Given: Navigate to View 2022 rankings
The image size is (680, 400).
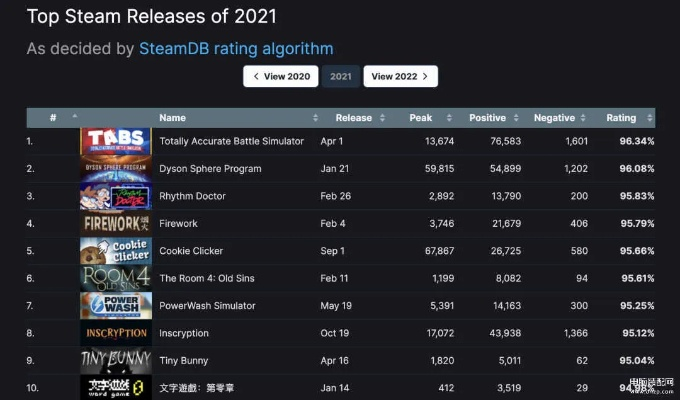Looking at the screenshot, I should tap(400, 76).
